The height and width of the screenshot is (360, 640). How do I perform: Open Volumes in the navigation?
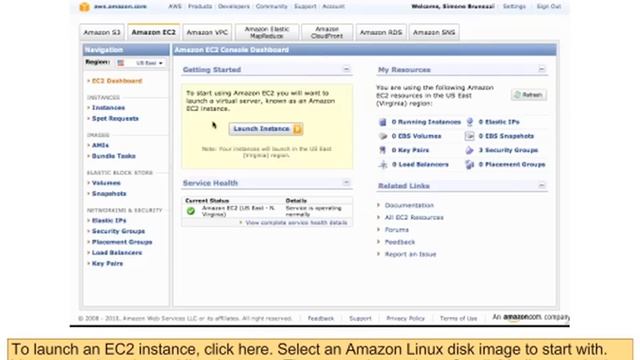point(106,183)
